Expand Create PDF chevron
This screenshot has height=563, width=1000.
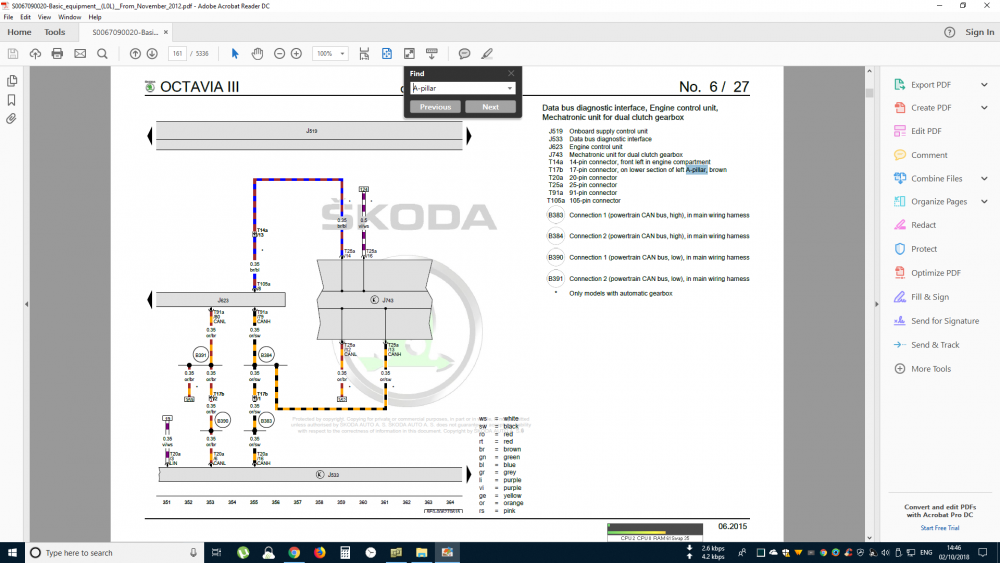point(984,108)
